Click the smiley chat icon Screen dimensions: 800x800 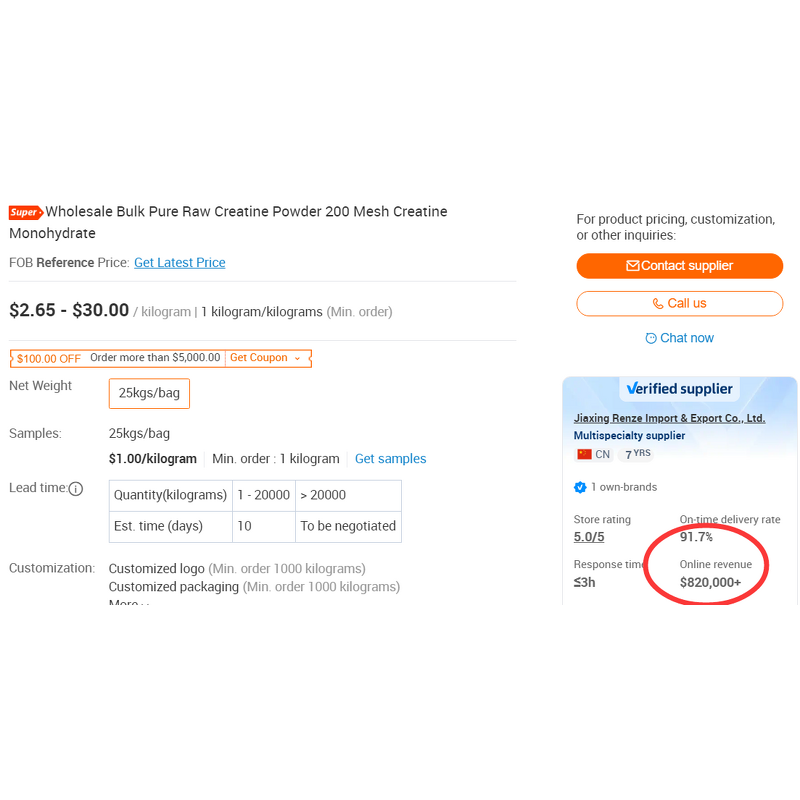pyautogui.click(x=651, y=338)
